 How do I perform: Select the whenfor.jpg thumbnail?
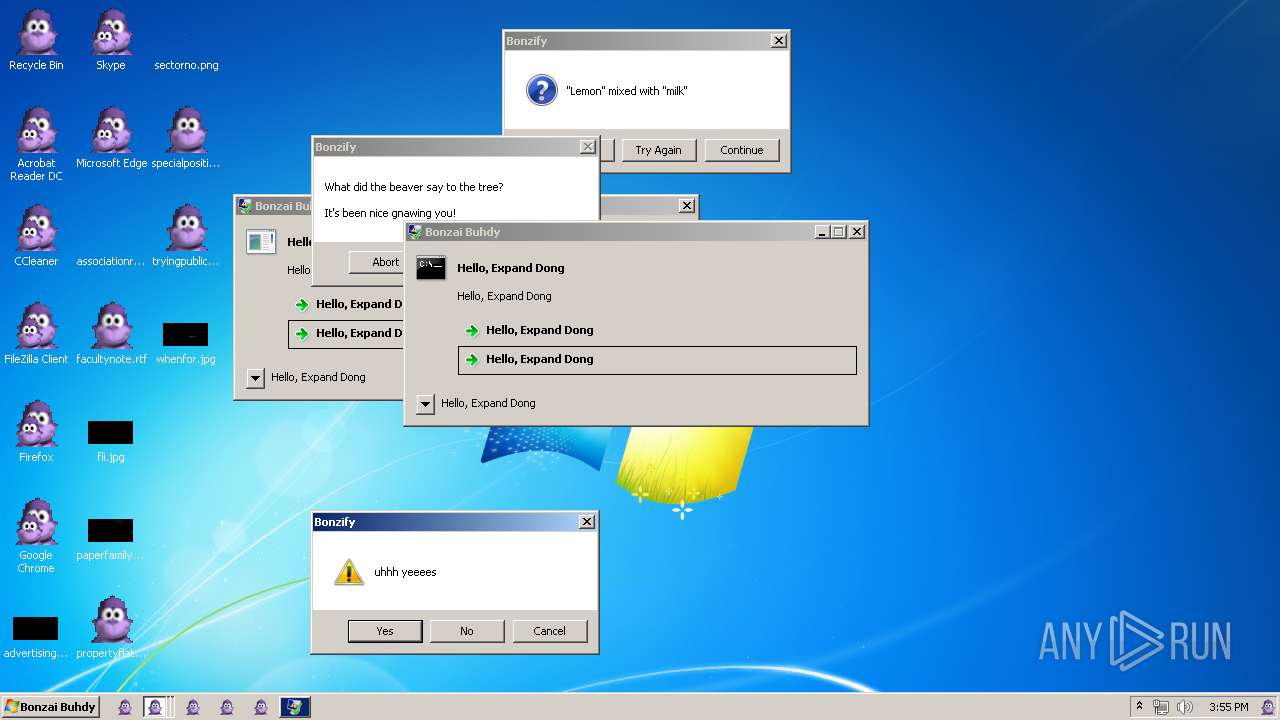point(185,334)
